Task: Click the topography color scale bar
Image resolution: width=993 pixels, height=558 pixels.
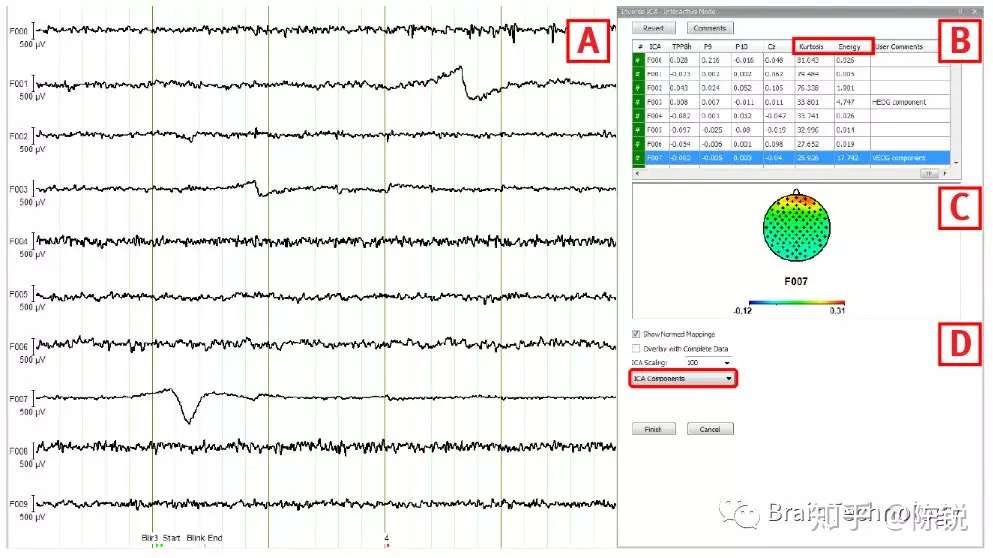Action: 796,303
